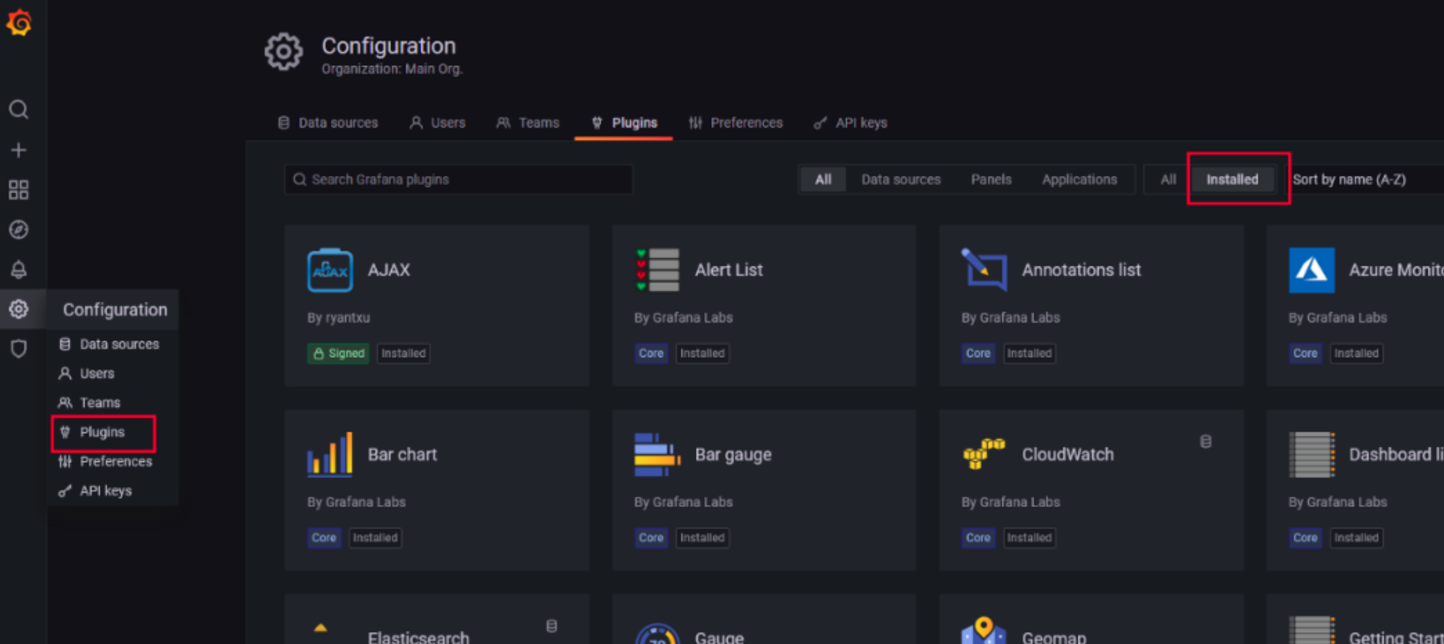Open the Explore compass icon

click(18, 230)
